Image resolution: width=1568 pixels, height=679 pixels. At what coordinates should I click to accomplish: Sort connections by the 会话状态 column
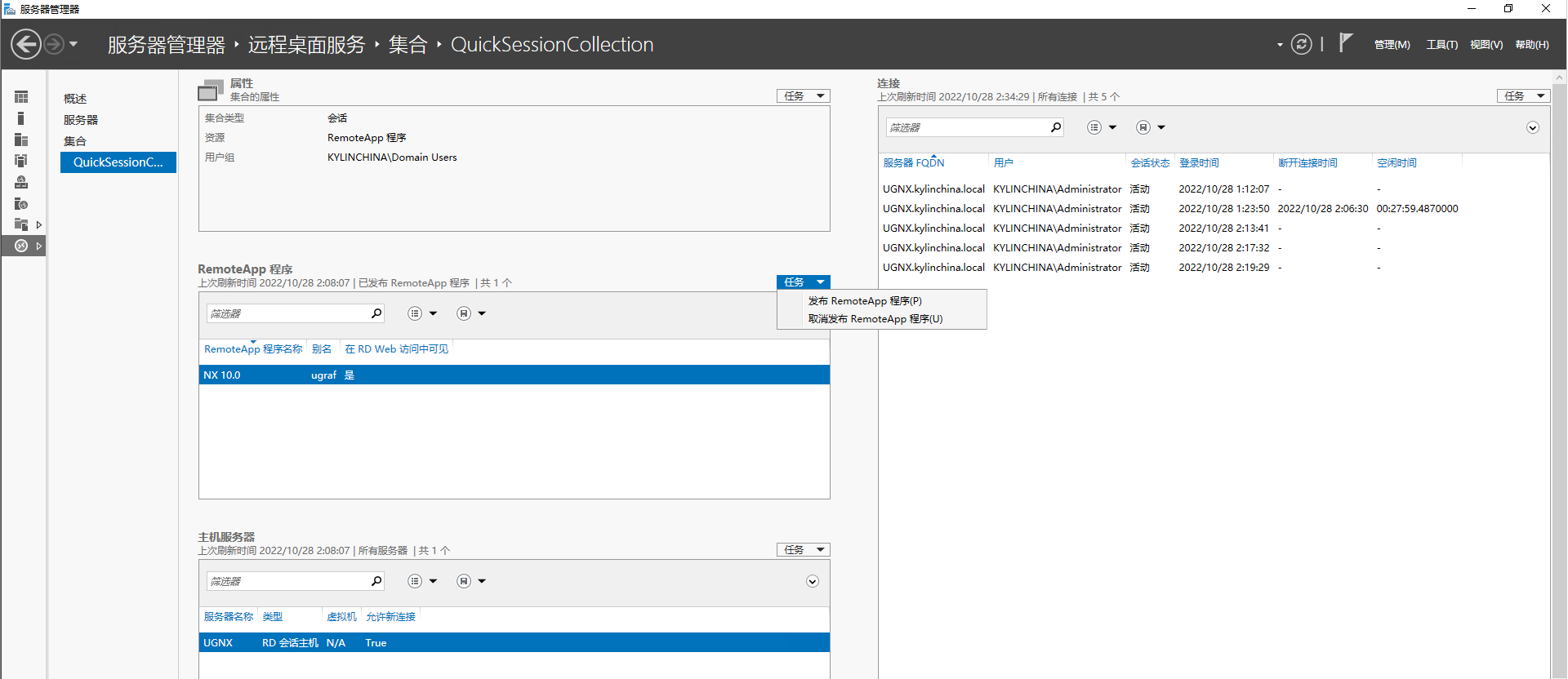coord(1150,163)
